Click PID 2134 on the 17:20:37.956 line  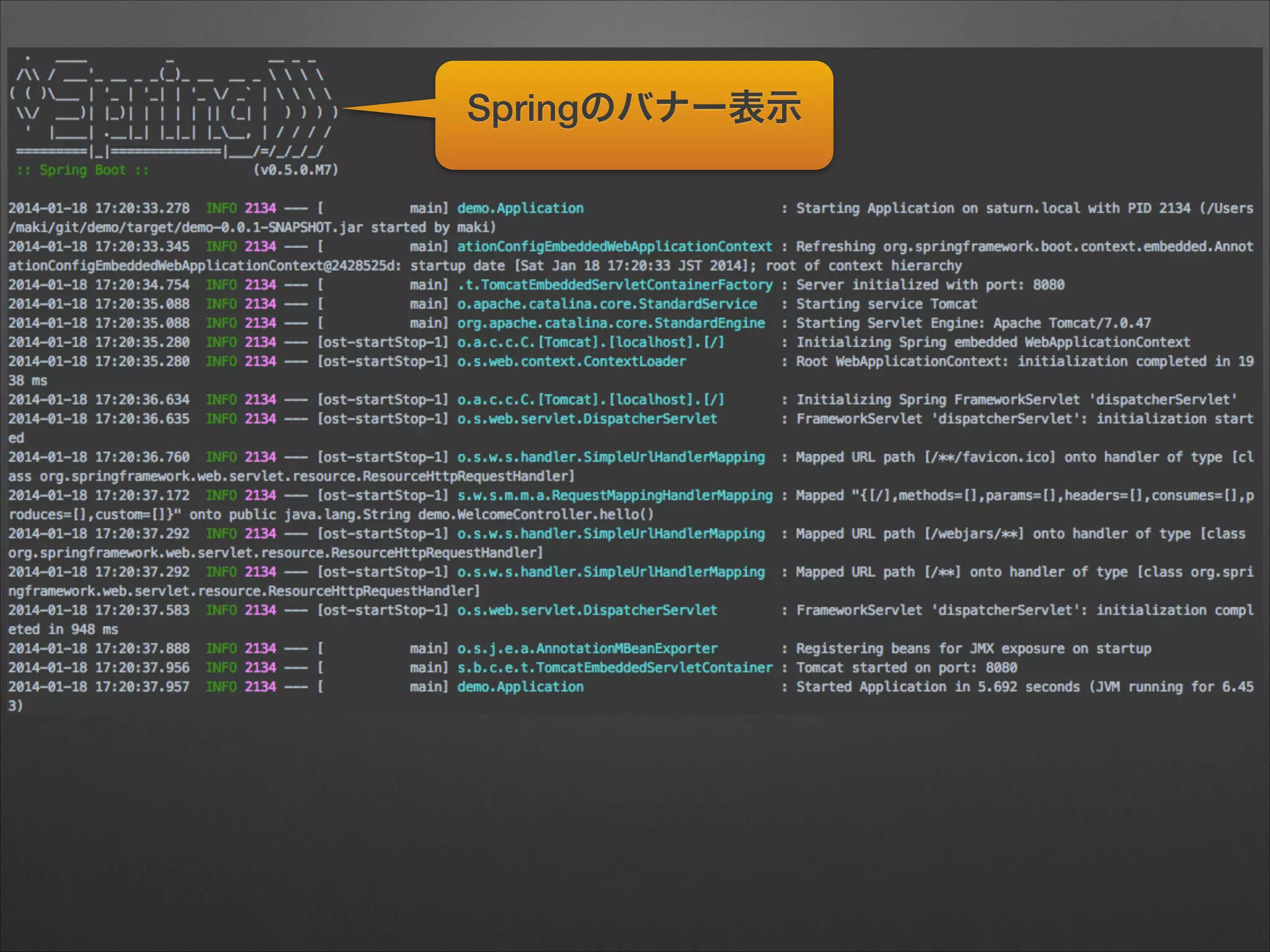pyautogui.click(x=260, y=668)
